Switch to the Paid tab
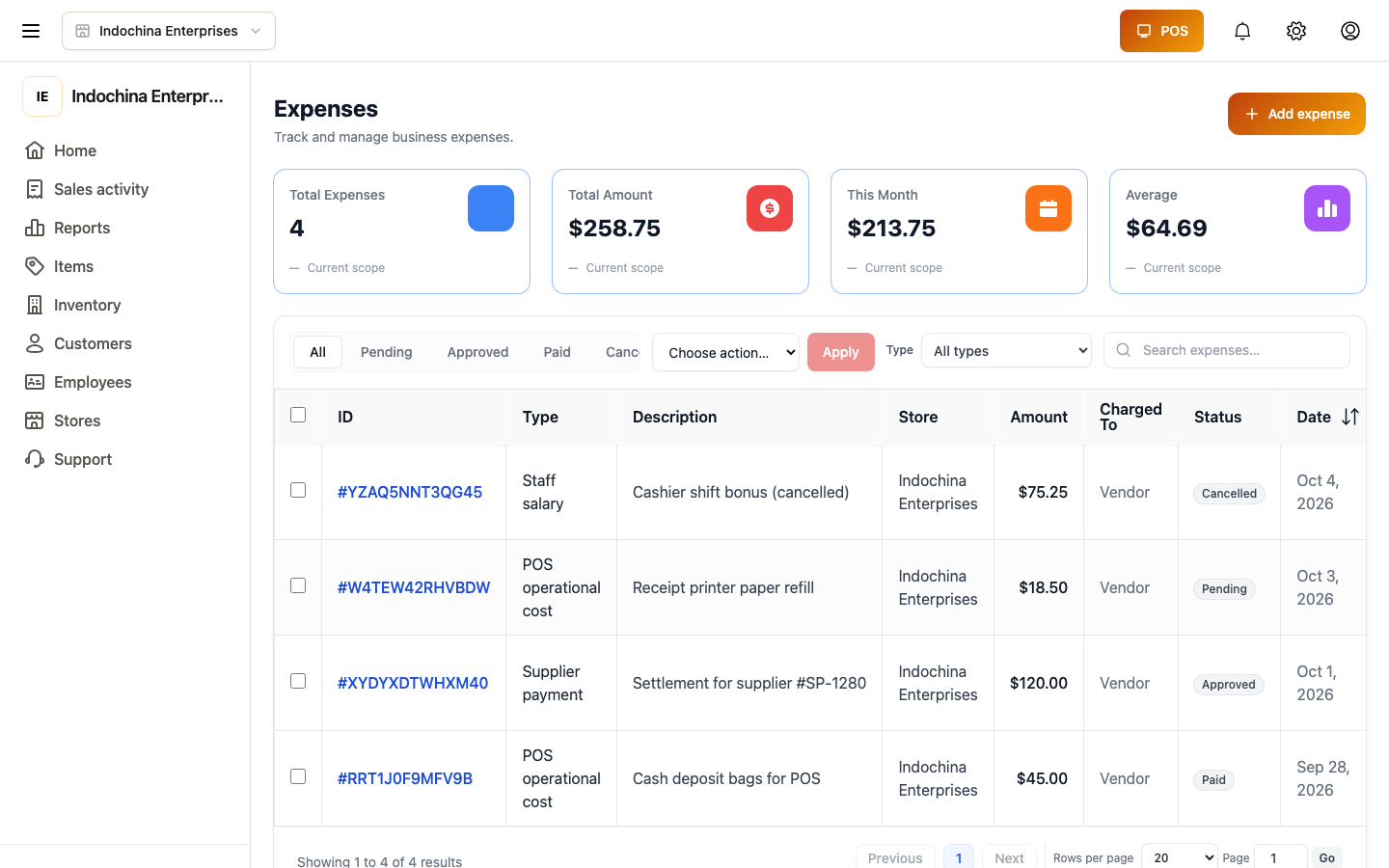Screen dimensions: 1389x868 click(x=557, y=352)
